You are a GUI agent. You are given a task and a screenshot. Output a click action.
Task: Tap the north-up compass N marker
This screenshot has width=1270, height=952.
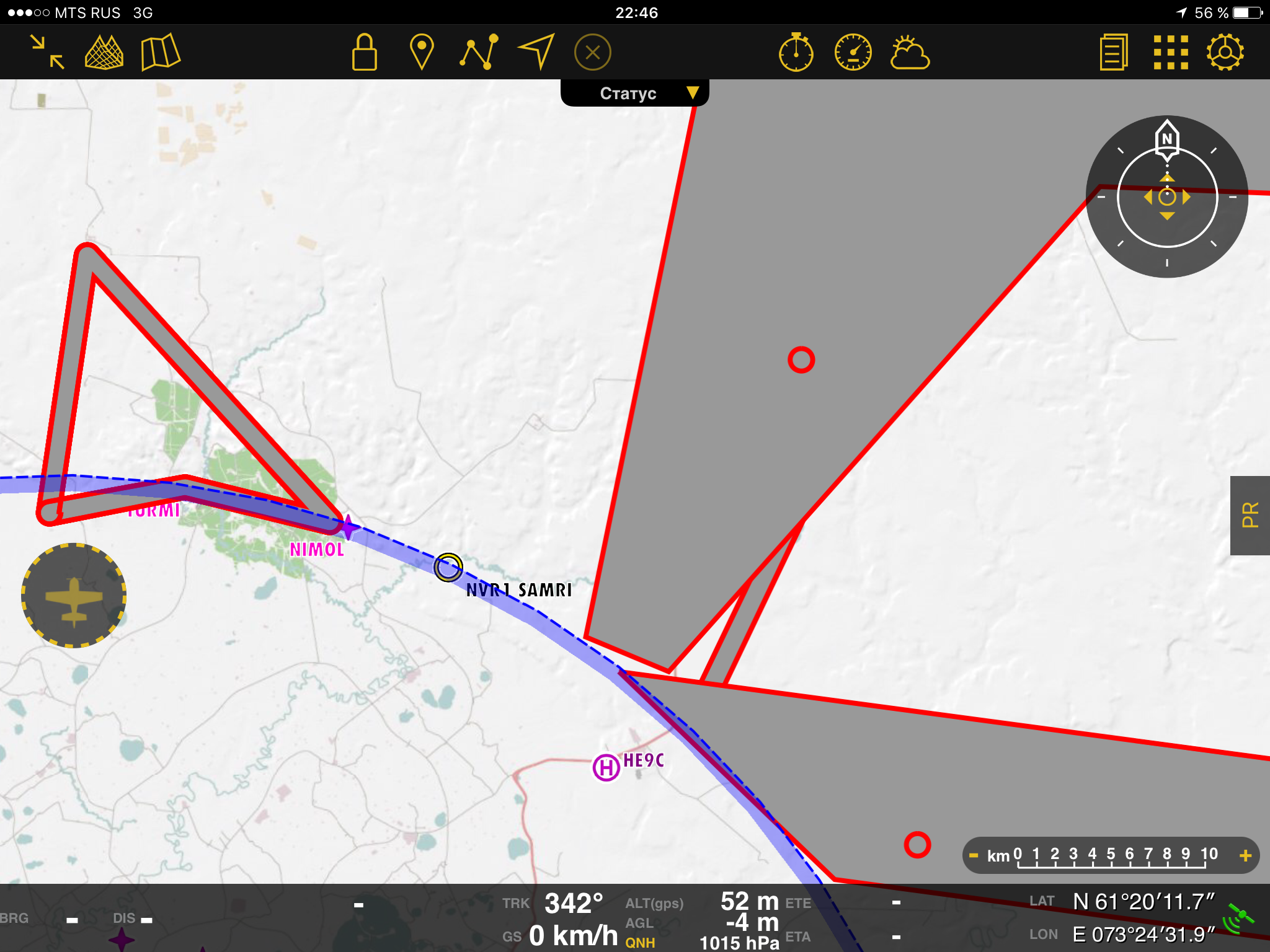pyautogui.click(x=1167, y=139)
